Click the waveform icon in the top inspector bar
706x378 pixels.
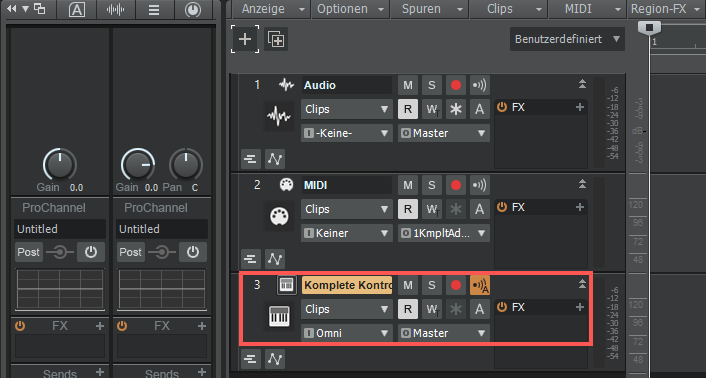click(x=115, y=9)
